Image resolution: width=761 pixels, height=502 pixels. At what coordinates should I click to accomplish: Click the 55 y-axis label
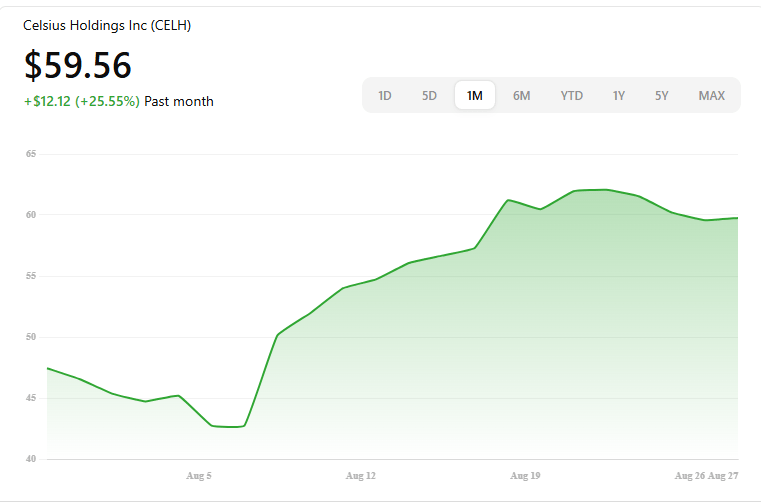click(31, 276)
